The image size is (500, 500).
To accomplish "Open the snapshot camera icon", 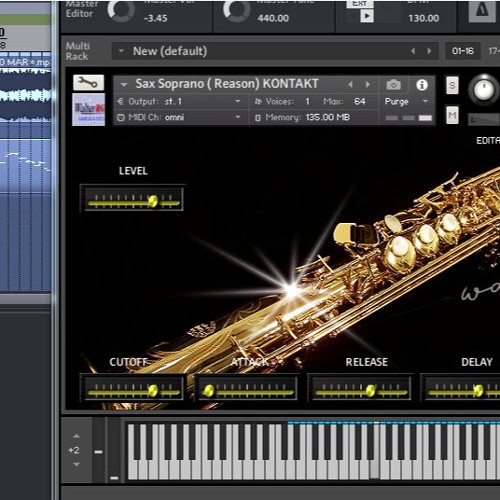I will (393, 85).
